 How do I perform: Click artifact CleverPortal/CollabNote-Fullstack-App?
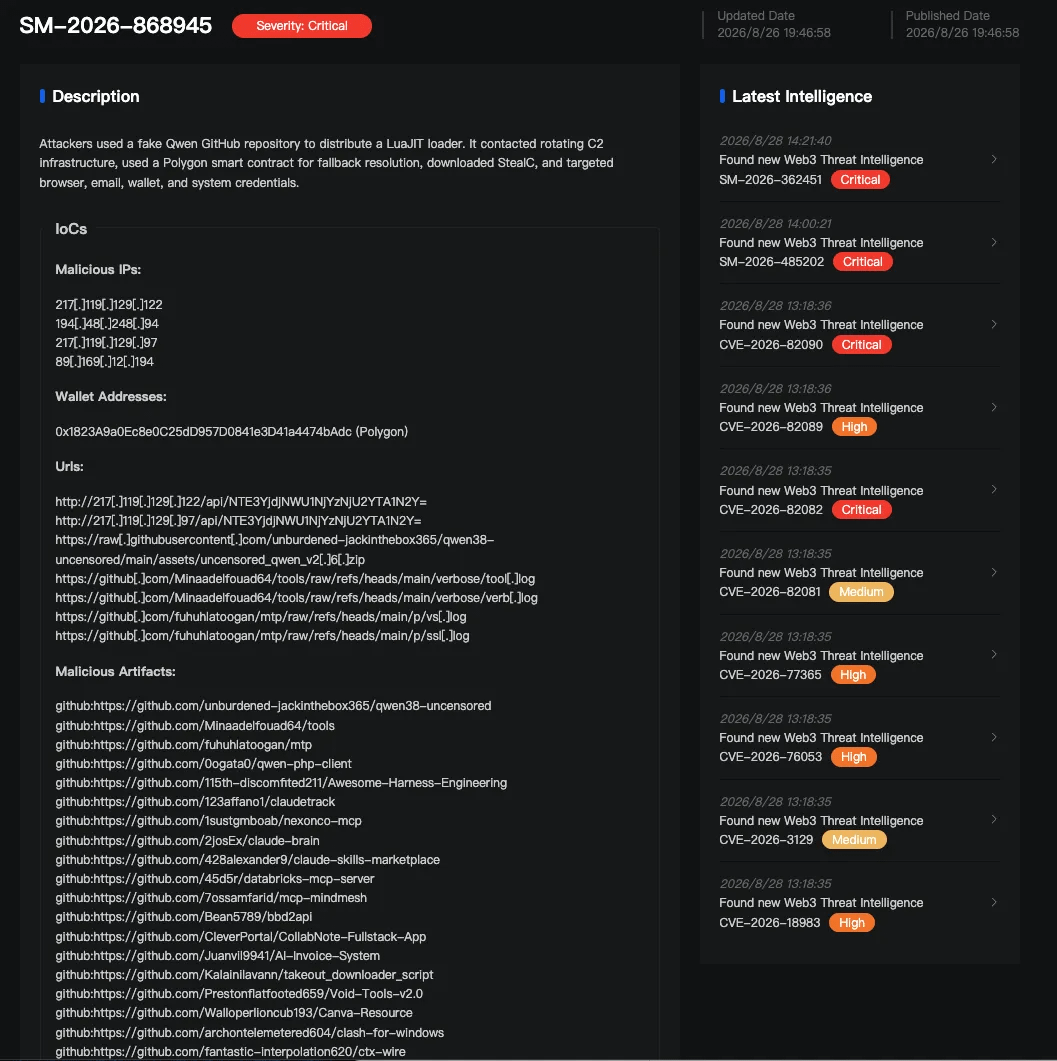pyautogui.click(x=241, y=936)
